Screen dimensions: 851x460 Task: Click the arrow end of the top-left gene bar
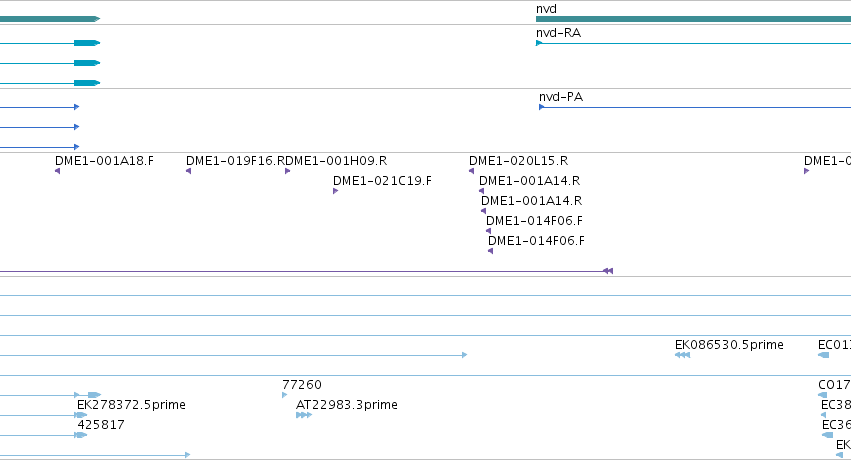pyautogui.click(x=98, y=19)
